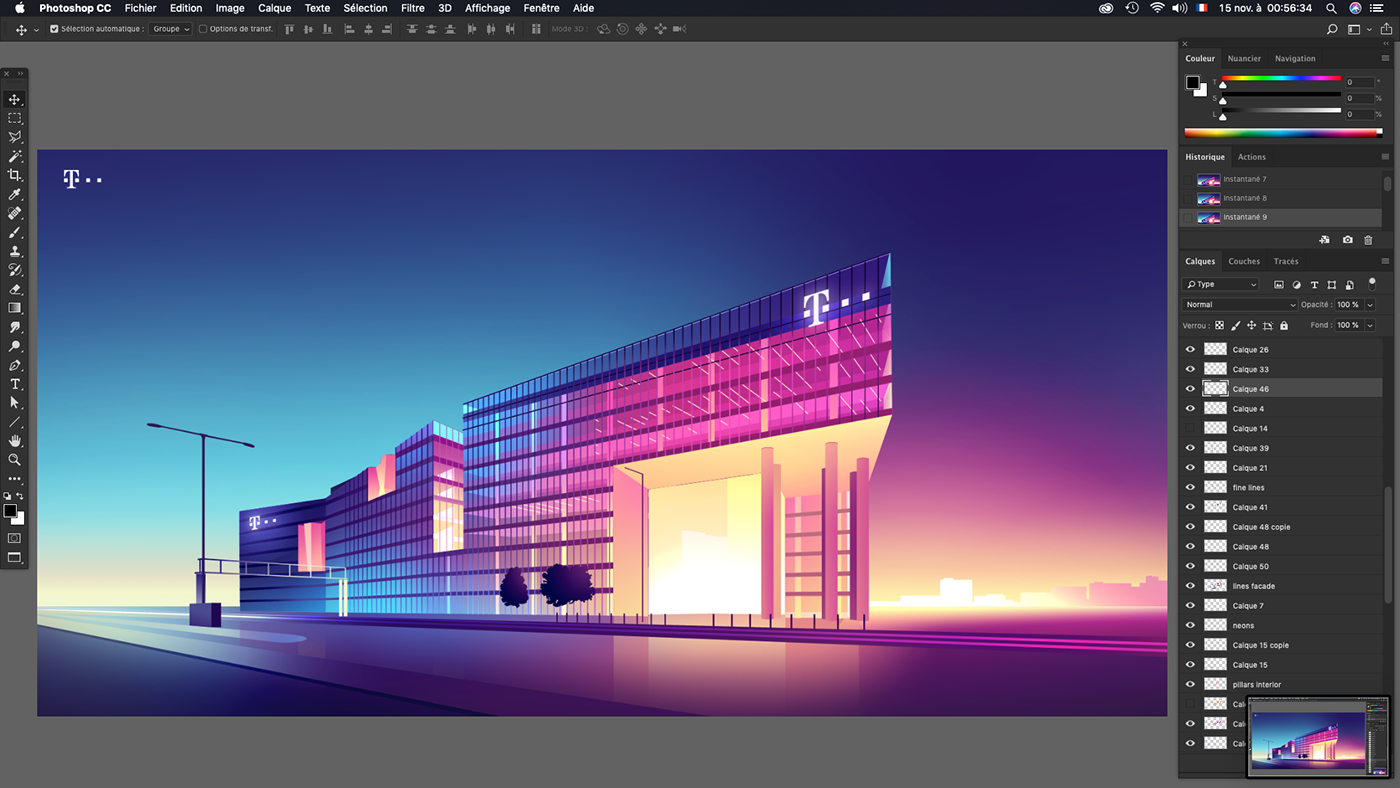
Task: Activate the Crop tool
Action: coord(15,176)
